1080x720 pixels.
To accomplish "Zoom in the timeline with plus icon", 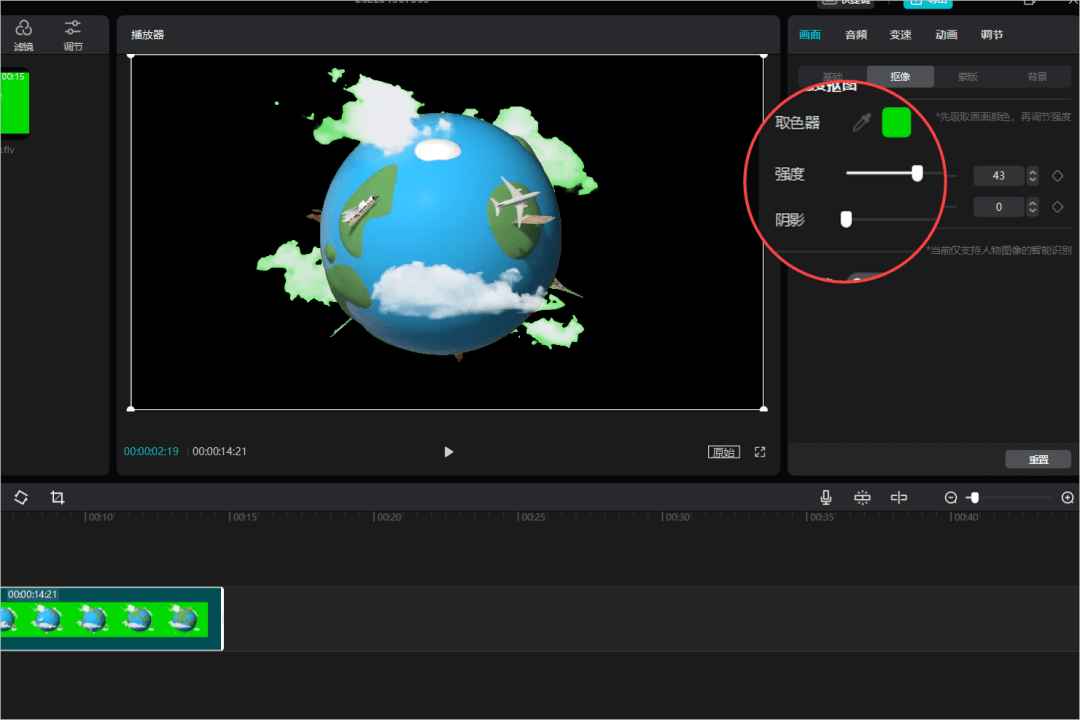I will (1068, 497).
